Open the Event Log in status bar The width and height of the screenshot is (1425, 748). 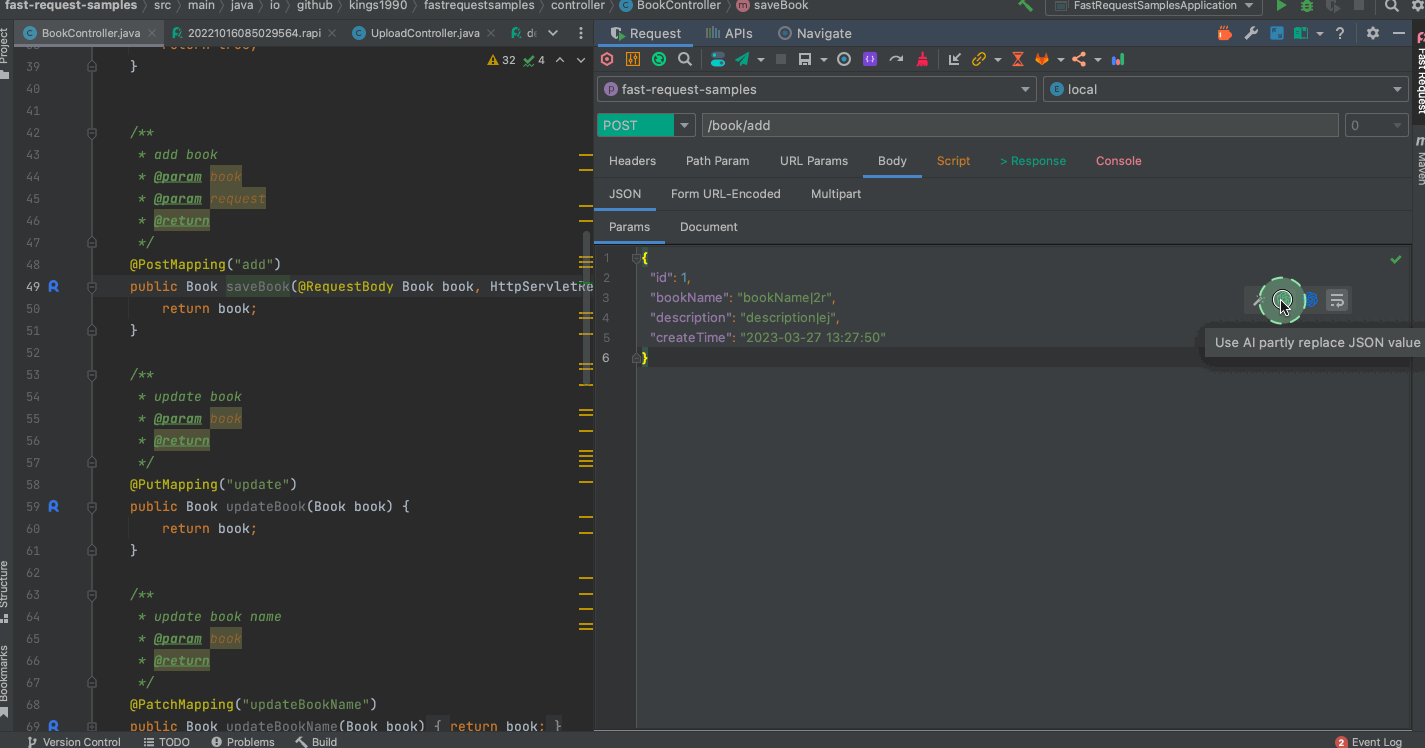(x=1376, y=742)
